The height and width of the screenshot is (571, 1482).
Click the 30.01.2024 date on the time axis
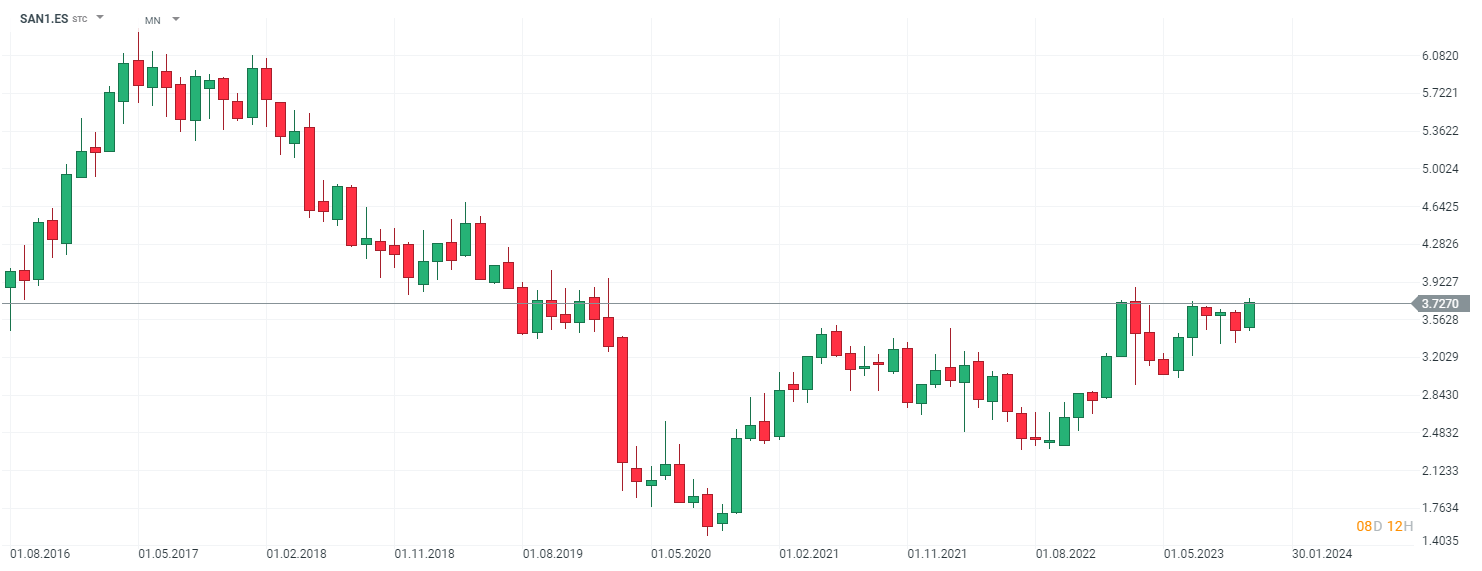[1320, 552]
